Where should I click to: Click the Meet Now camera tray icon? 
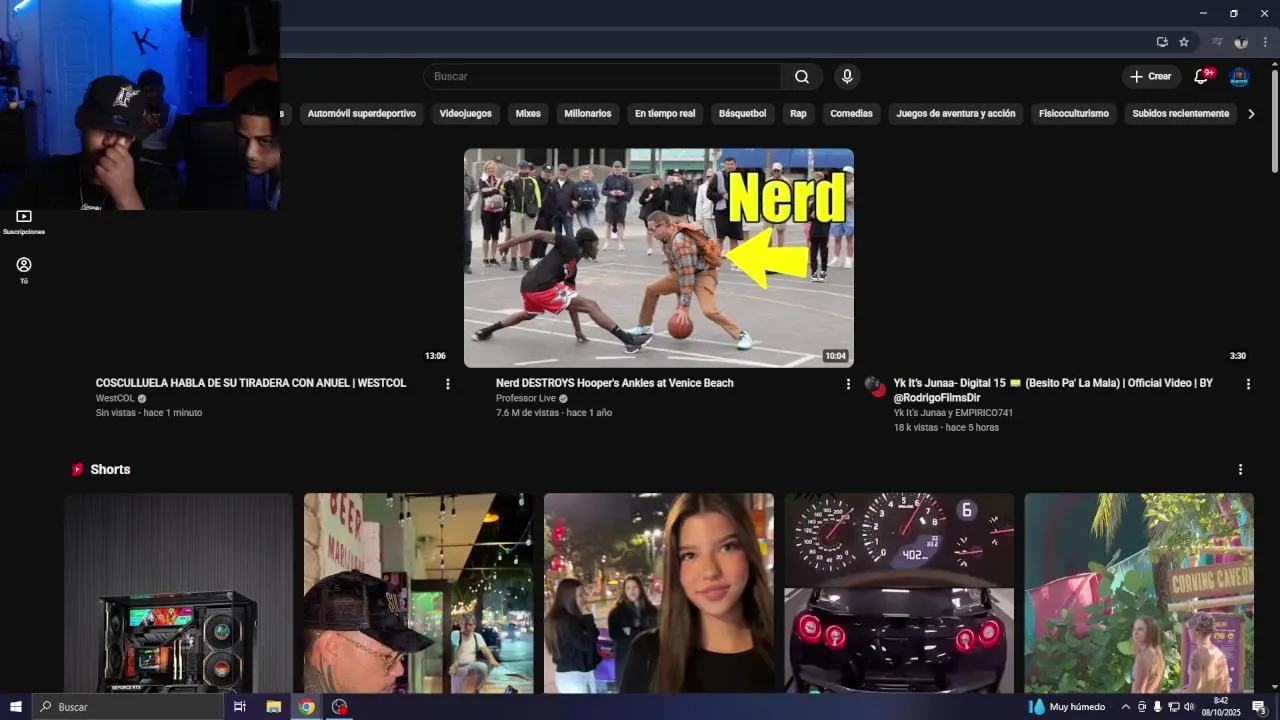pyautogui.click(x=1142, y=707)
